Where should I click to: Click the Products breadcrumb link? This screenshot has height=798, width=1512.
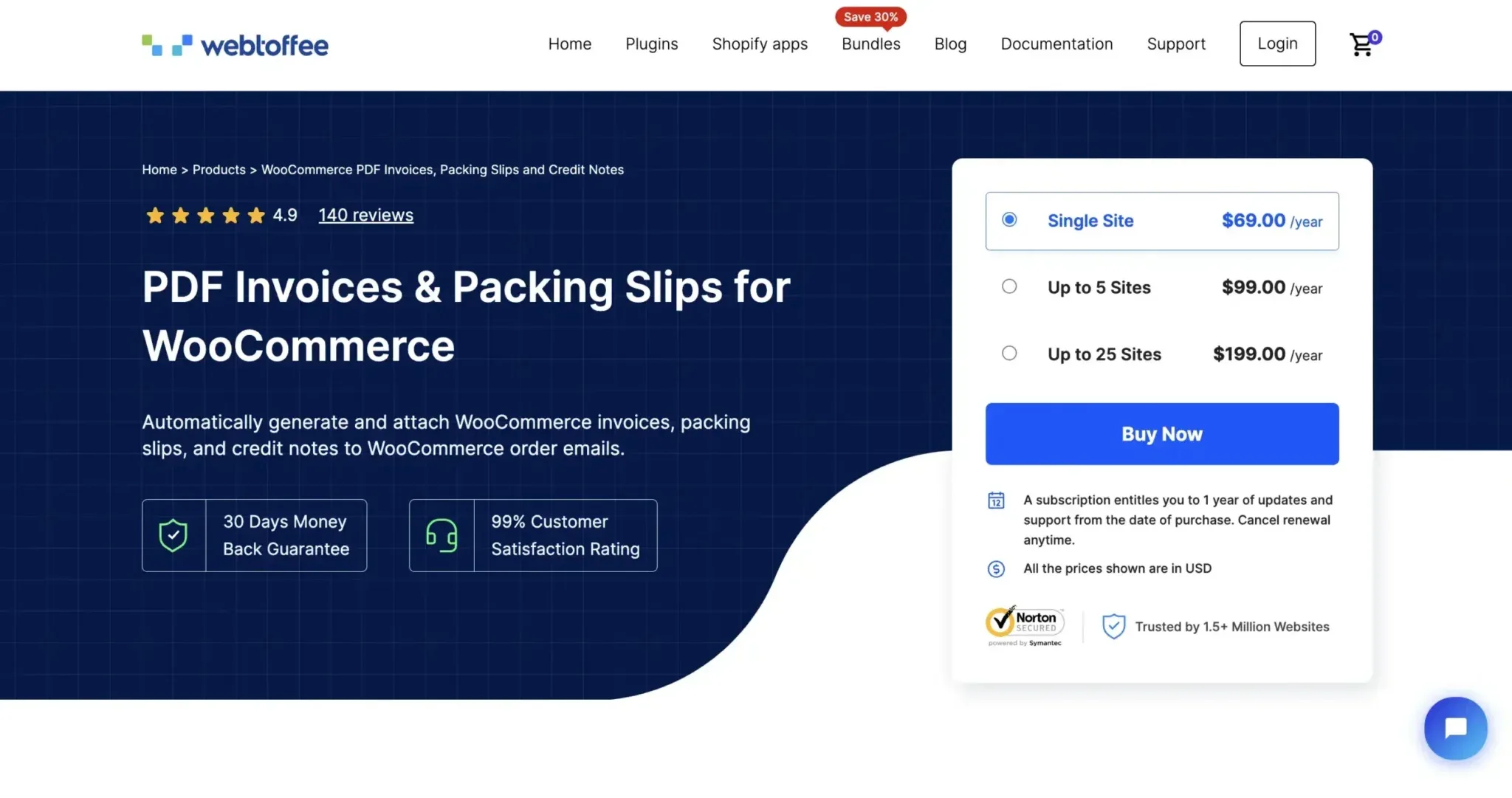pyautogui.click(x=219, y=170)
